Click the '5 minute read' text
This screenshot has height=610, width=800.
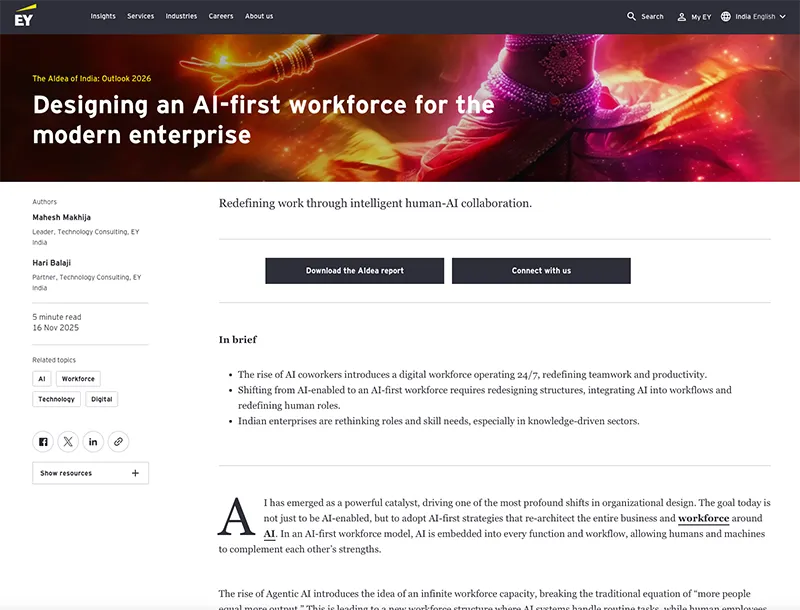coord(57,317)
